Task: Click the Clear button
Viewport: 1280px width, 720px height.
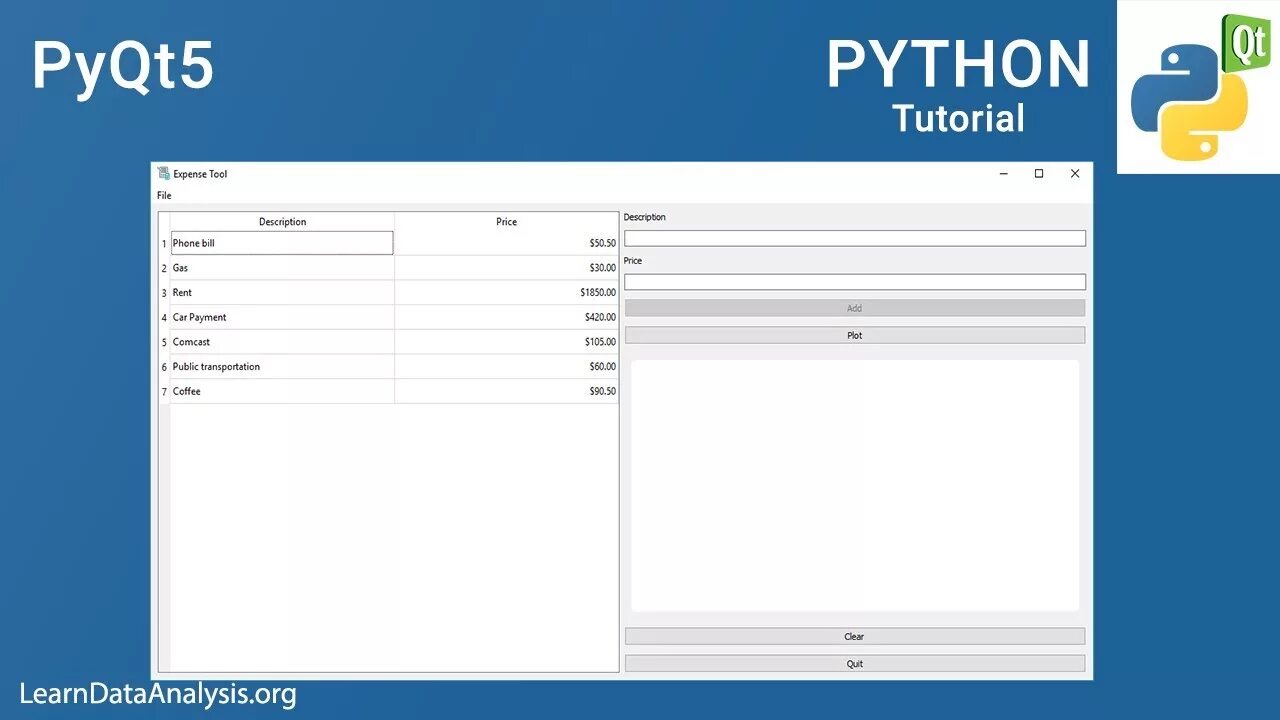Action: click(x=855, y=636)
